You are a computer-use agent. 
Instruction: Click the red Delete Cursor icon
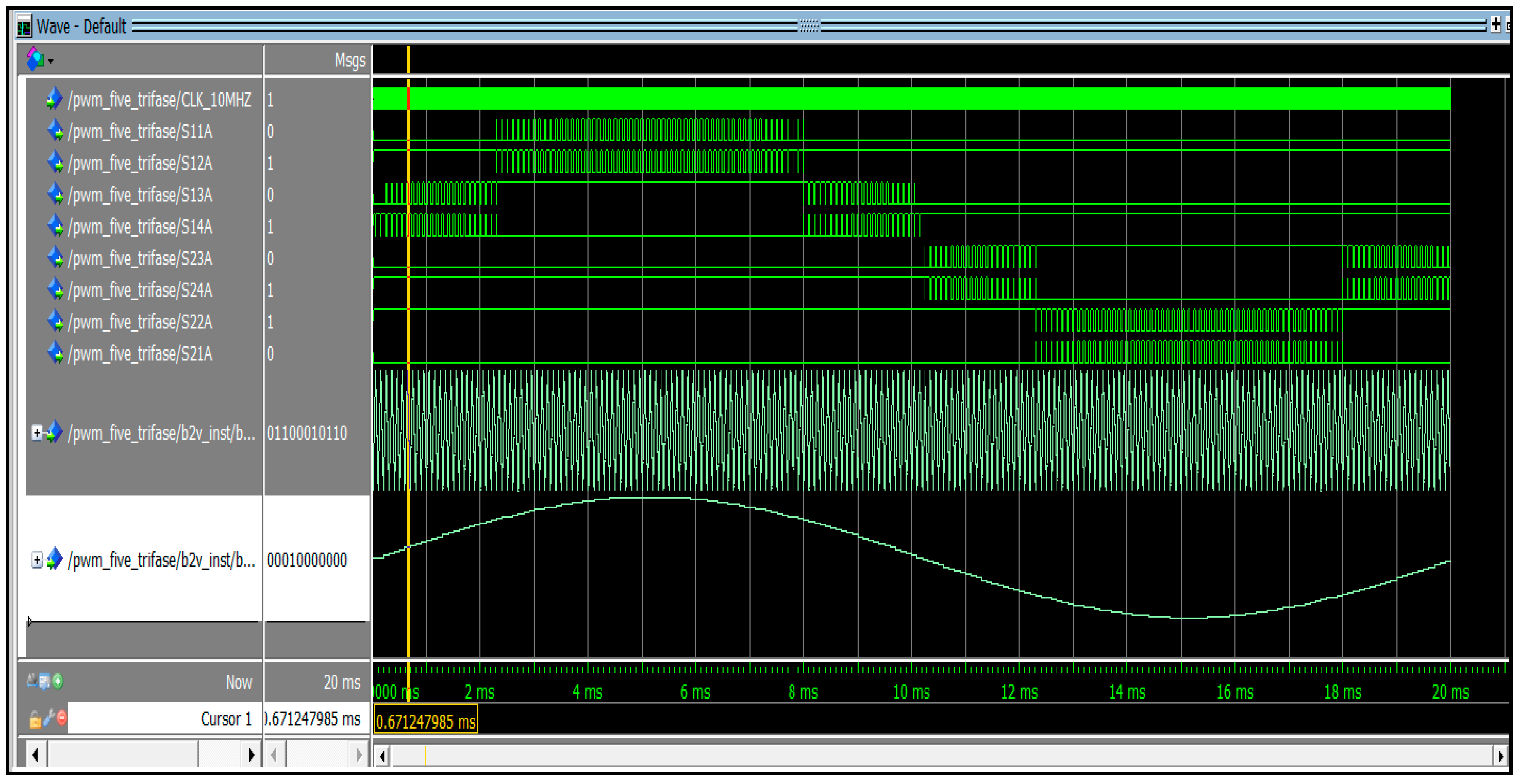(x=62, y=718)
